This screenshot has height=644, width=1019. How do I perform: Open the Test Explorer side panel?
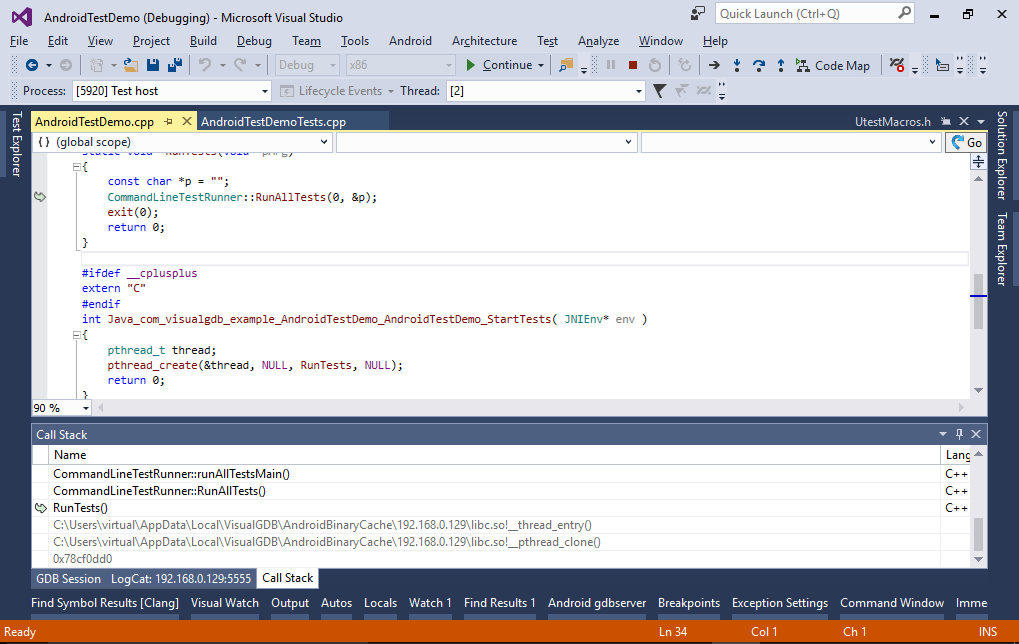point(17,144)
